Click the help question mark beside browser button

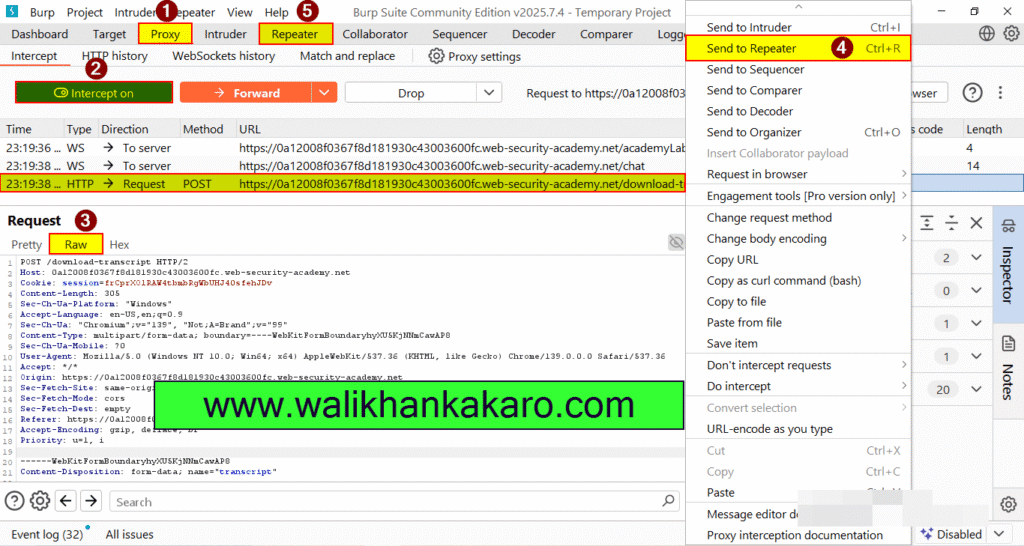tap(972, 93)
